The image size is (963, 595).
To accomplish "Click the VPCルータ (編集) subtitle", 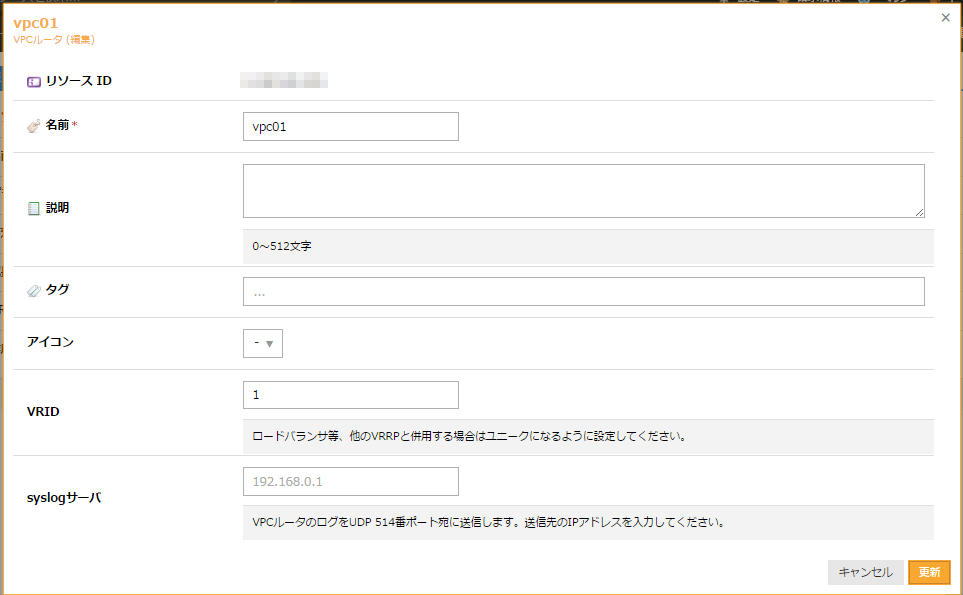I will [x=54, y=40].
